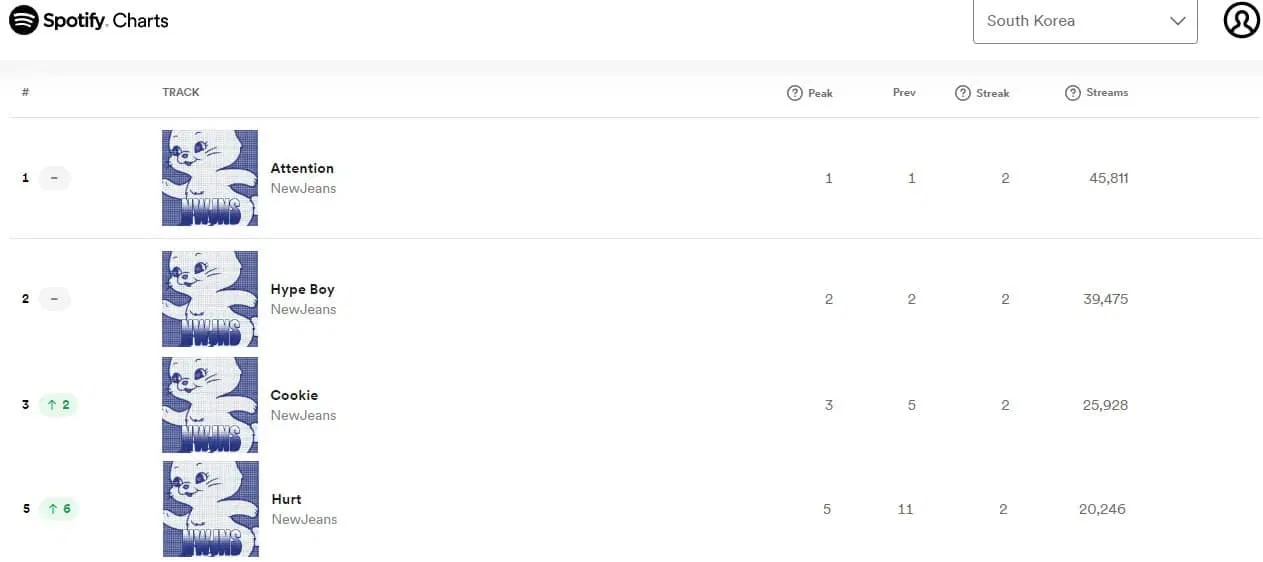Click the Charts text in header
The image size is (1263, 562).
(141, 20)
